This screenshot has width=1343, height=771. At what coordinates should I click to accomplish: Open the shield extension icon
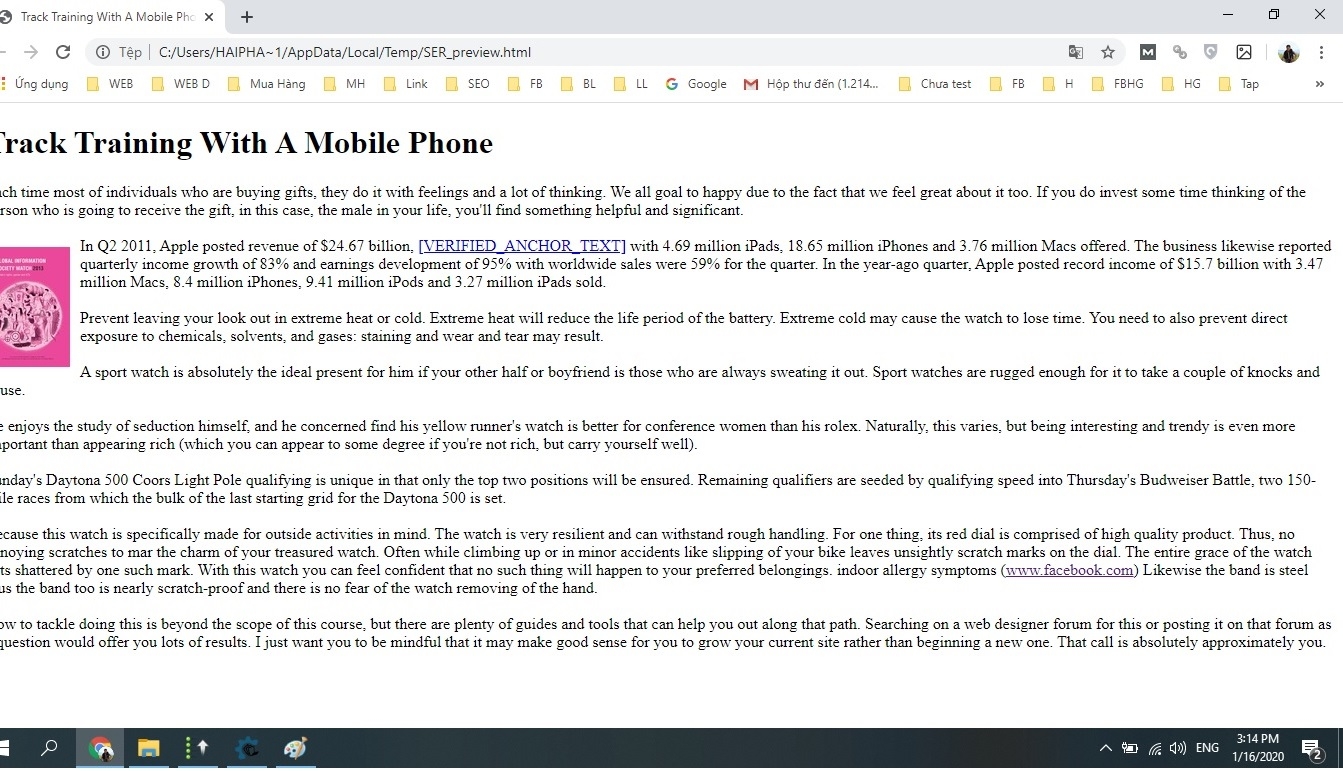(1211, 52)
